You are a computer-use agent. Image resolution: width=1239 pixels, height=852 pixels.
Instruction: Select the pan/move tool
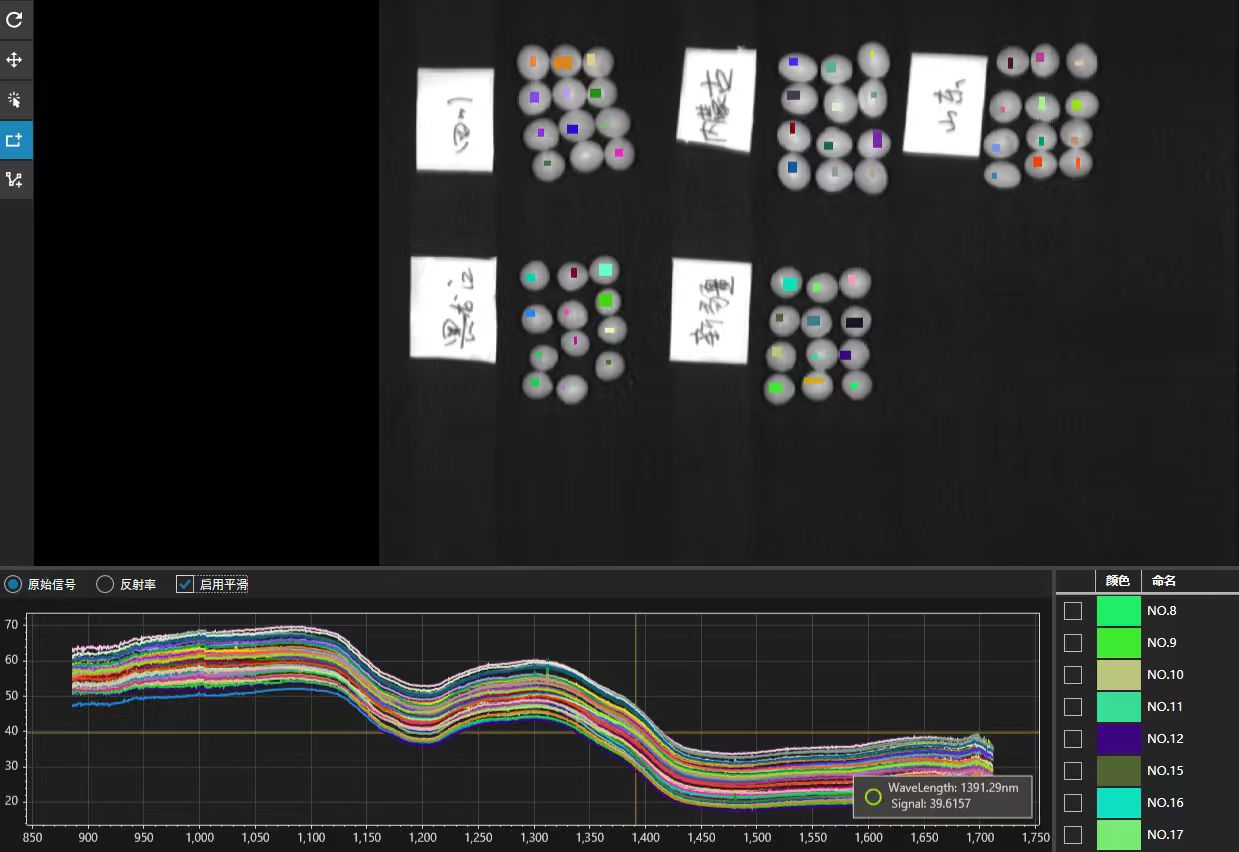tap(15, 60)
